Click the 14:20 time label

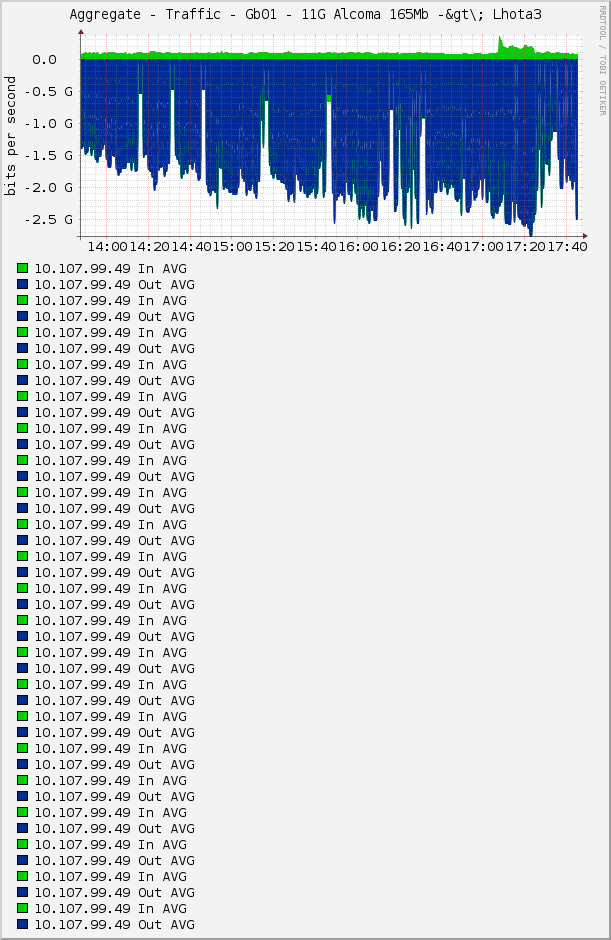(x=150, y=247)
